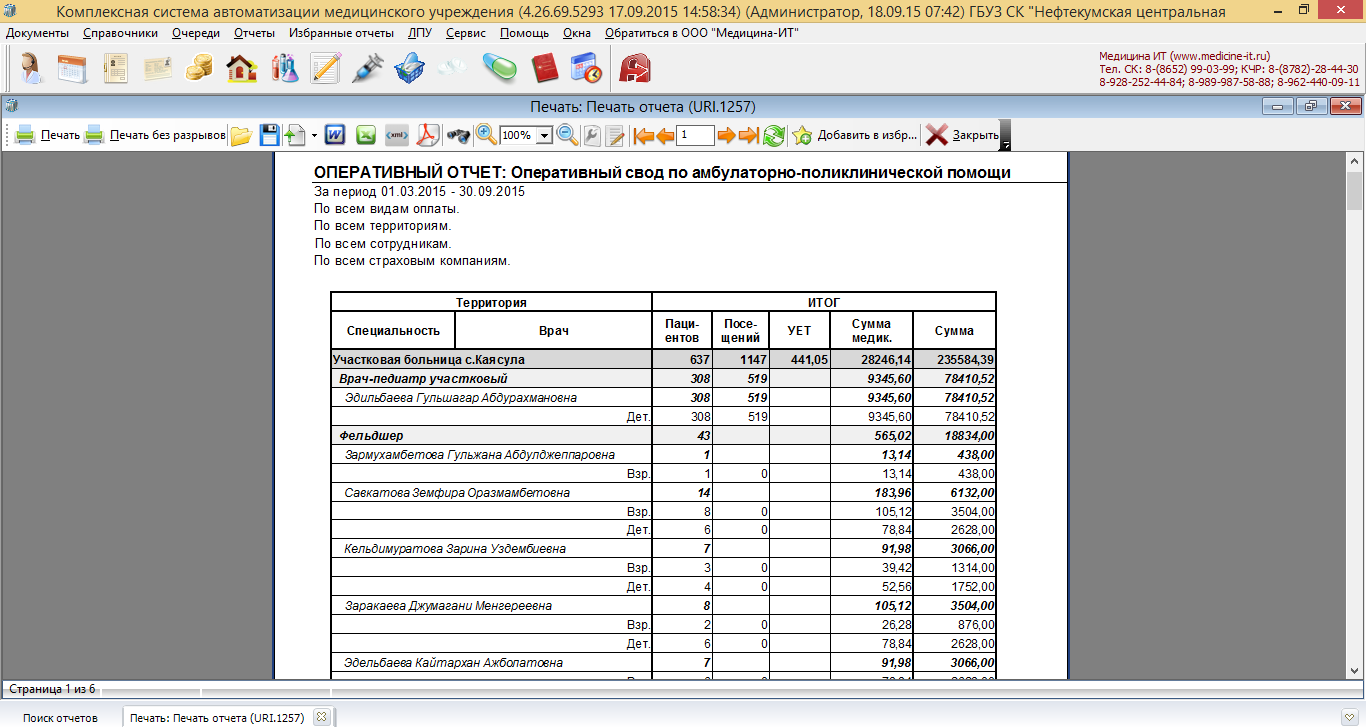This screenshot has height=728, width=1366.
Task: Click the Печать print button
Action: [x=47, y=135]
